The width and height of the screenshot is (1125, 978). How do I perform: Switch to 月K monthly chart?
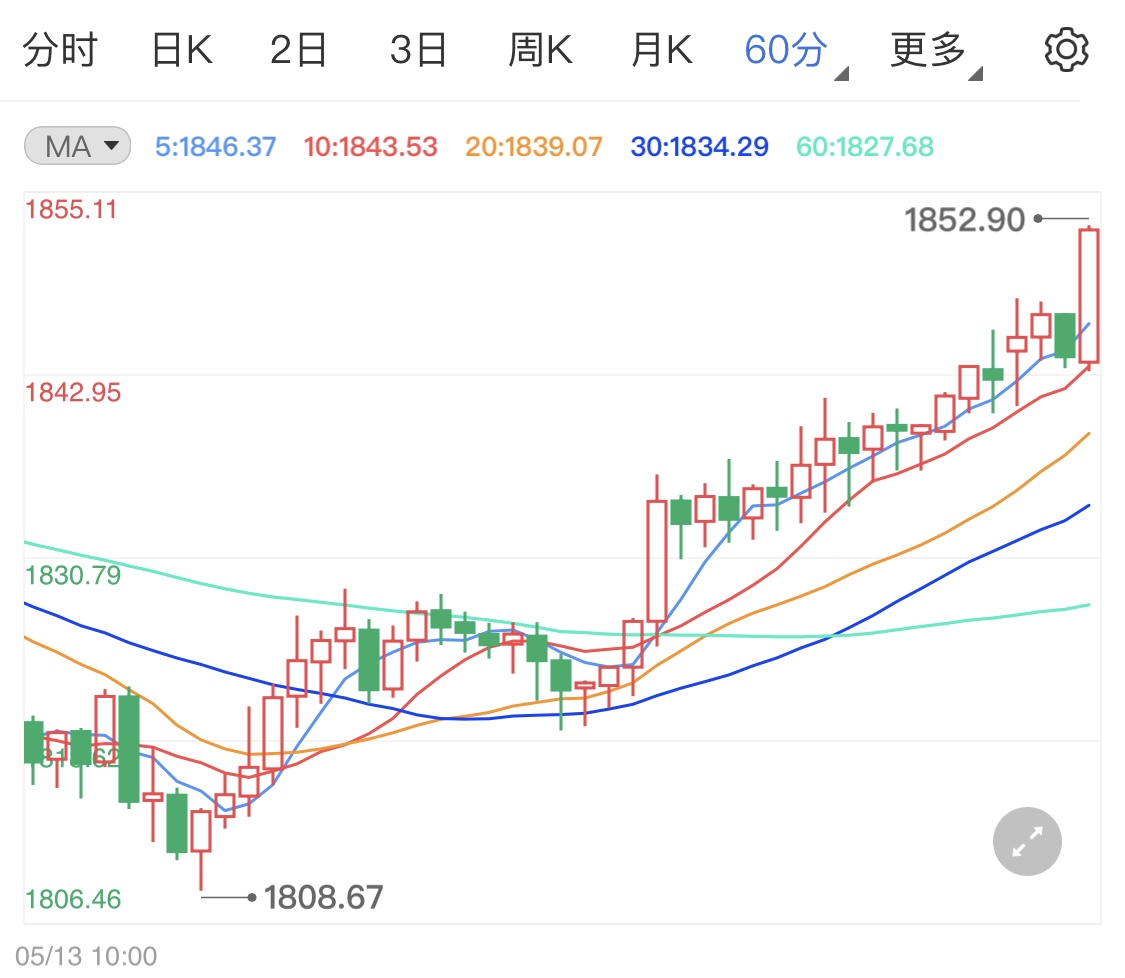click(662, 50)
